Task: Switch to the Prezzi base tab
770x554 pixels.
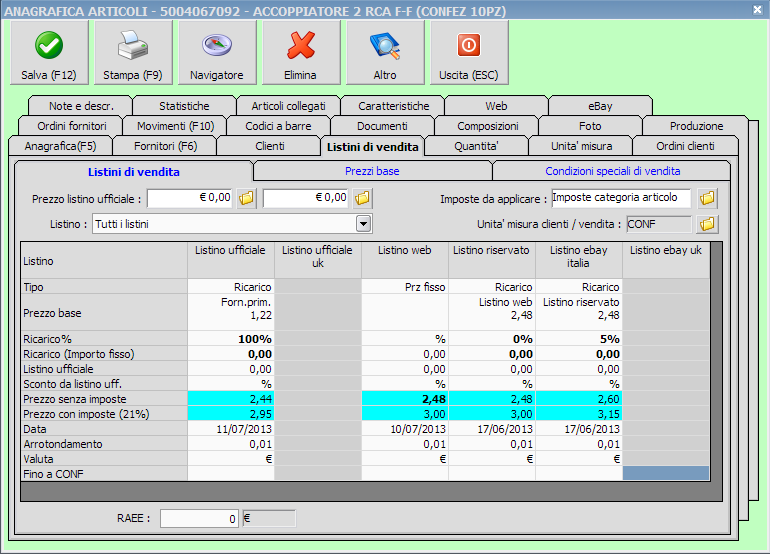Action: click(372, 171)
